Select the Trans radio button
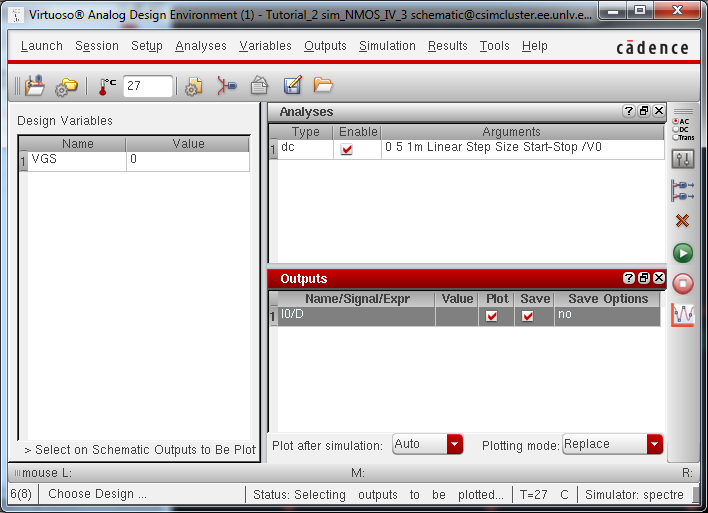Viewport: 708px width, 513px height. 676,137
